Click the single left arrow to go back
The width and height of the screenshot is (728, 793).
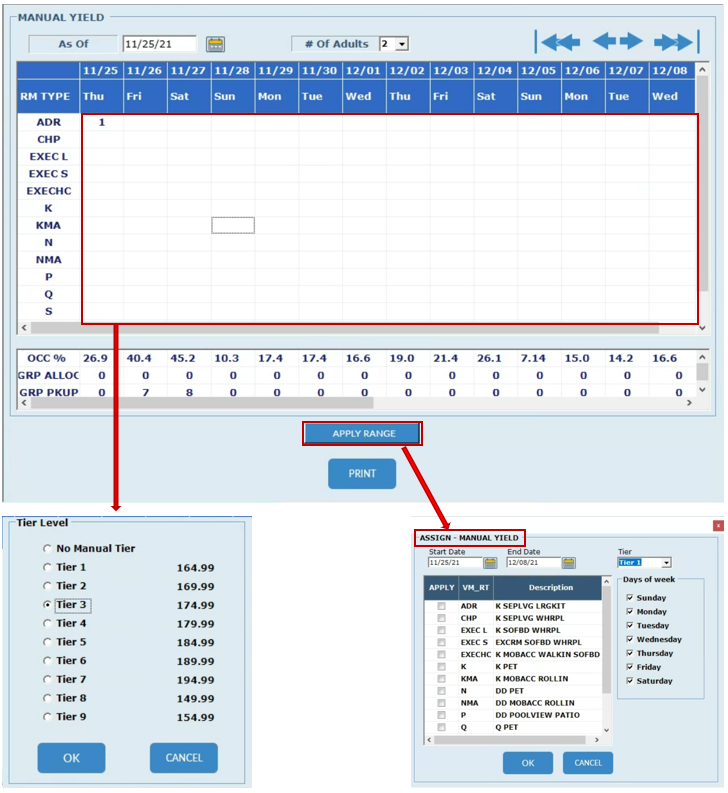point(604,41)
